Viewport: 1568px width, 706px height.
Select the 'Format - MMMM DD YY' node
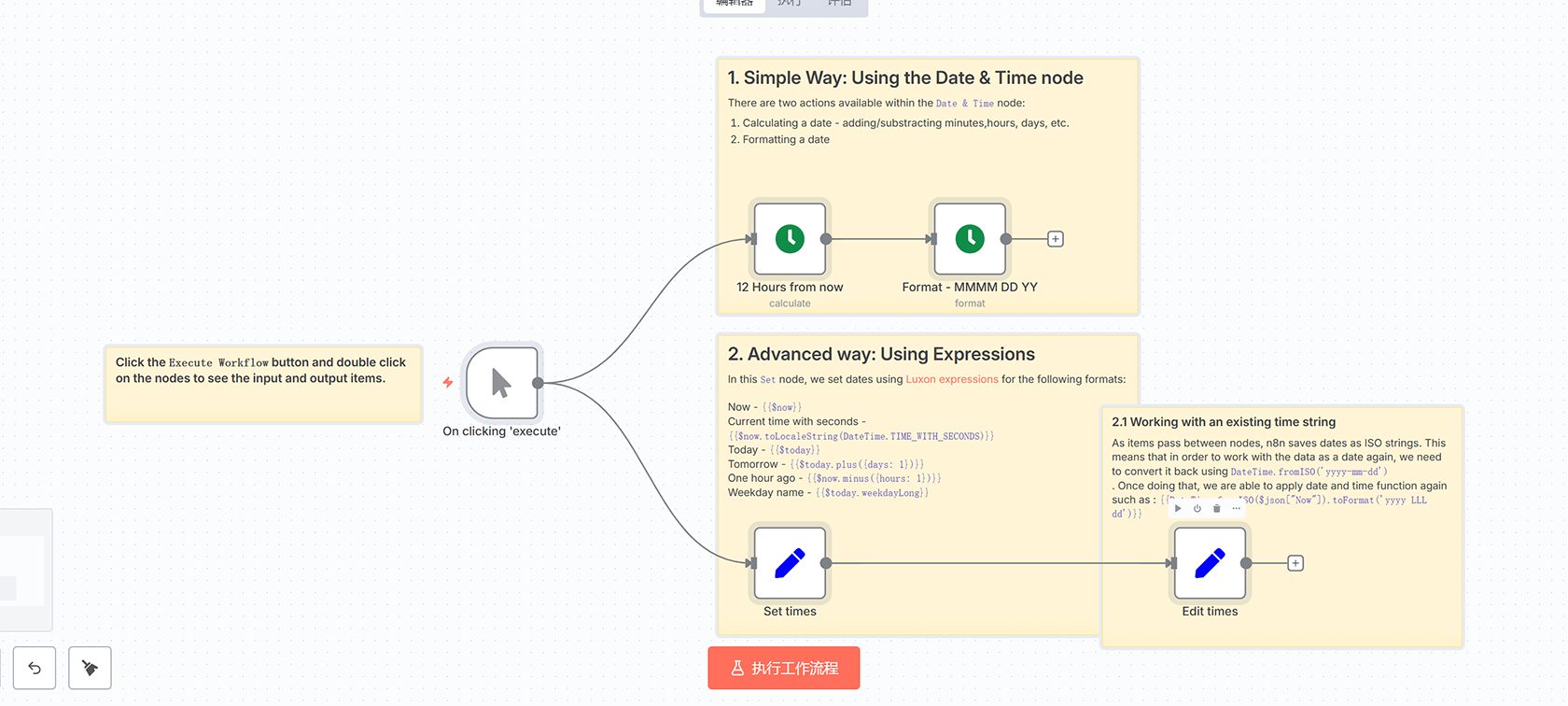(970, 239)
